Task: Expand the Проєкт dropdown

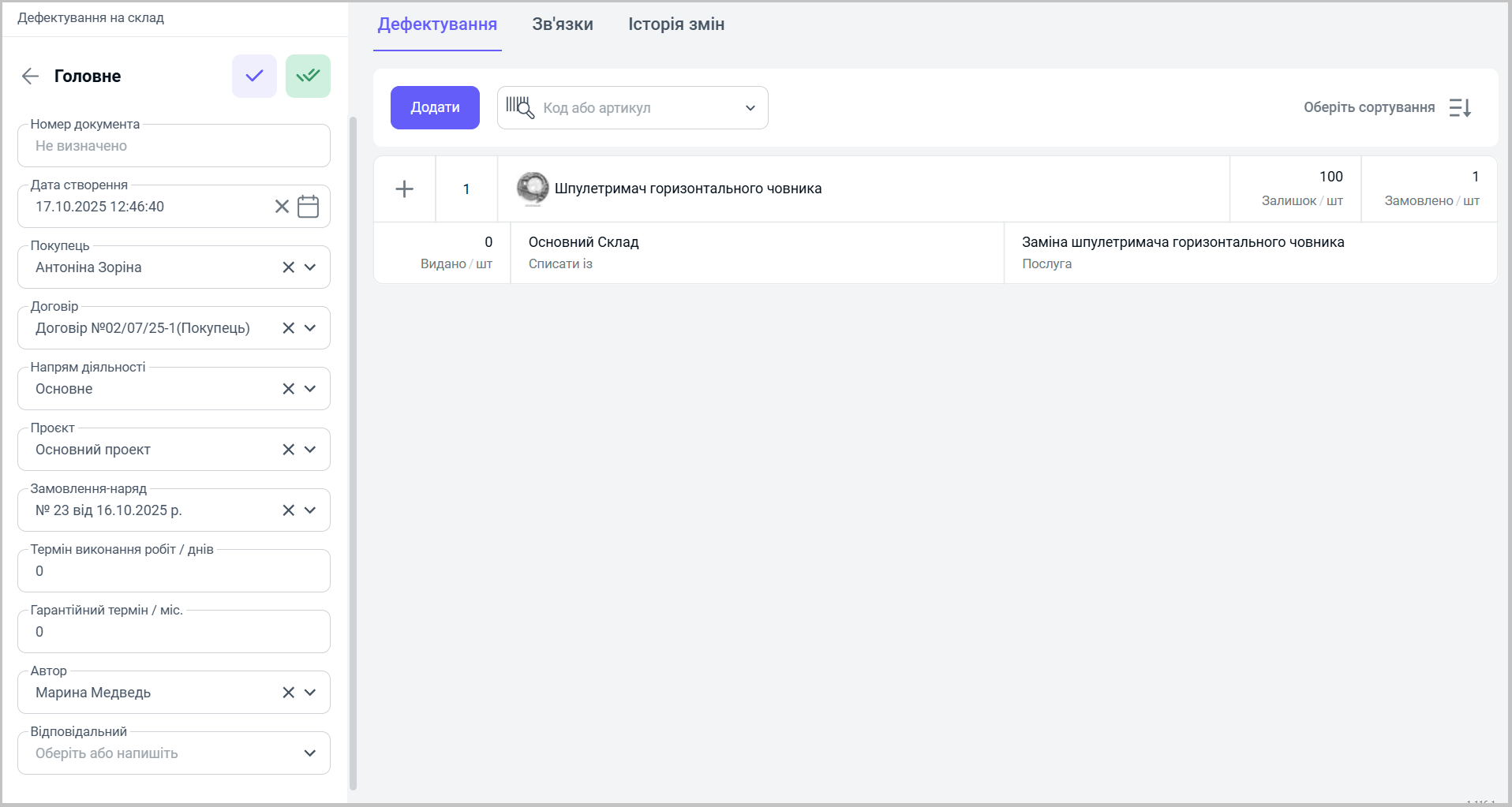Action: [x=310, y=450]
